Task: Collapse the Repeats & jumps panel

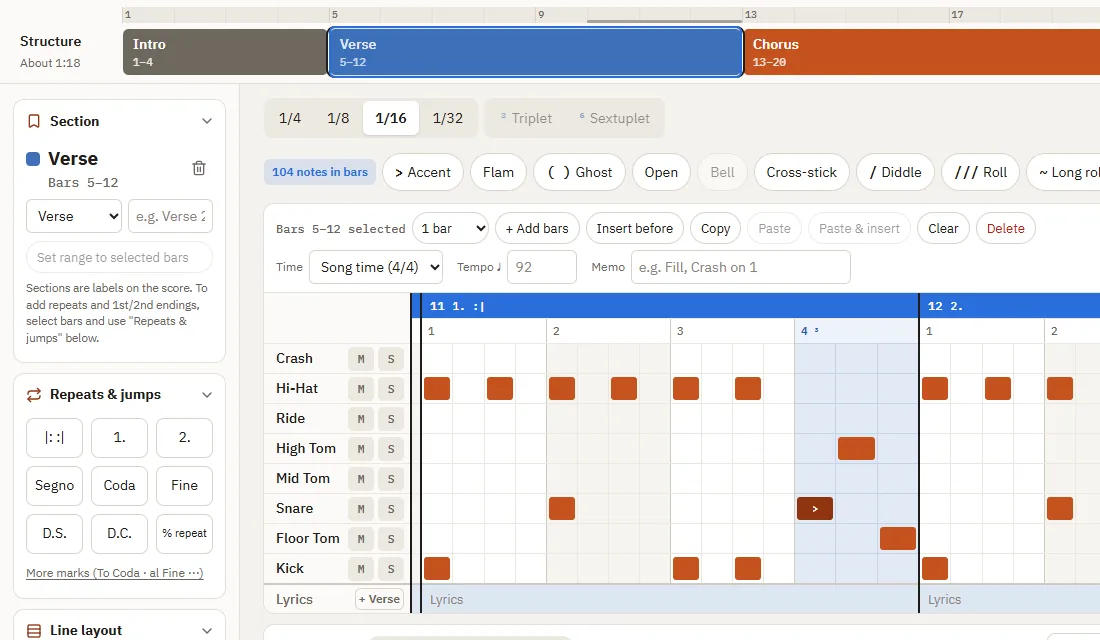Action: pyautogui.click(x=207, y=395)
